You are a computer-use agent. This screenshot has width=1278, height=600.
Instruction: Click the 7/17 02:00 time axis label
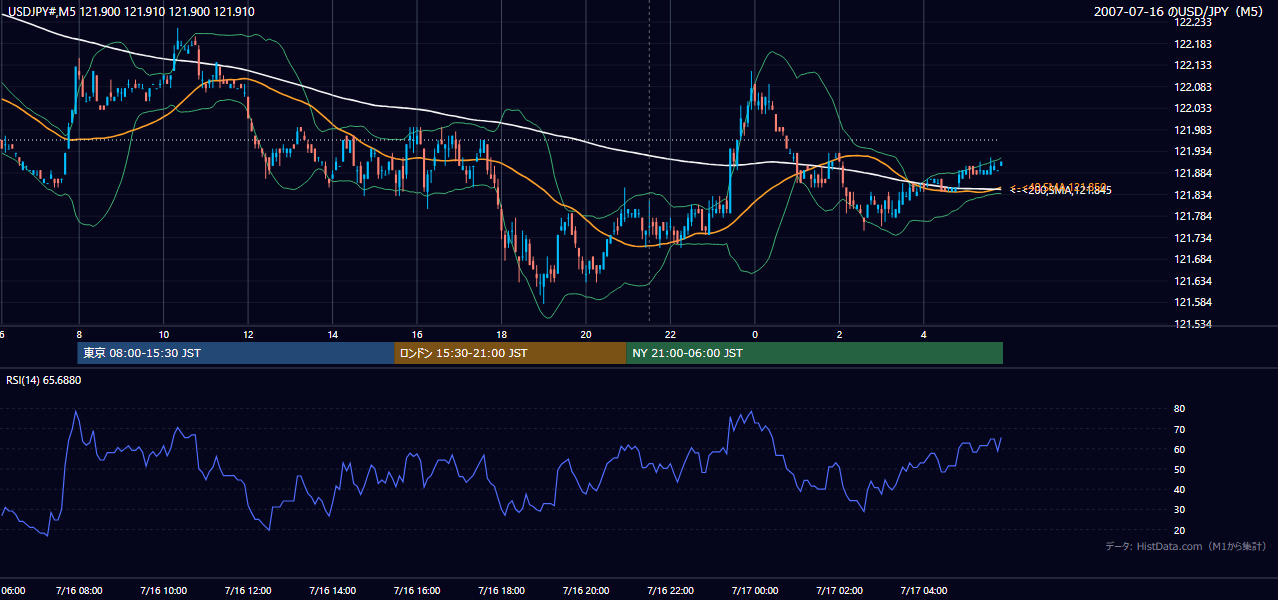coord(839,591)
